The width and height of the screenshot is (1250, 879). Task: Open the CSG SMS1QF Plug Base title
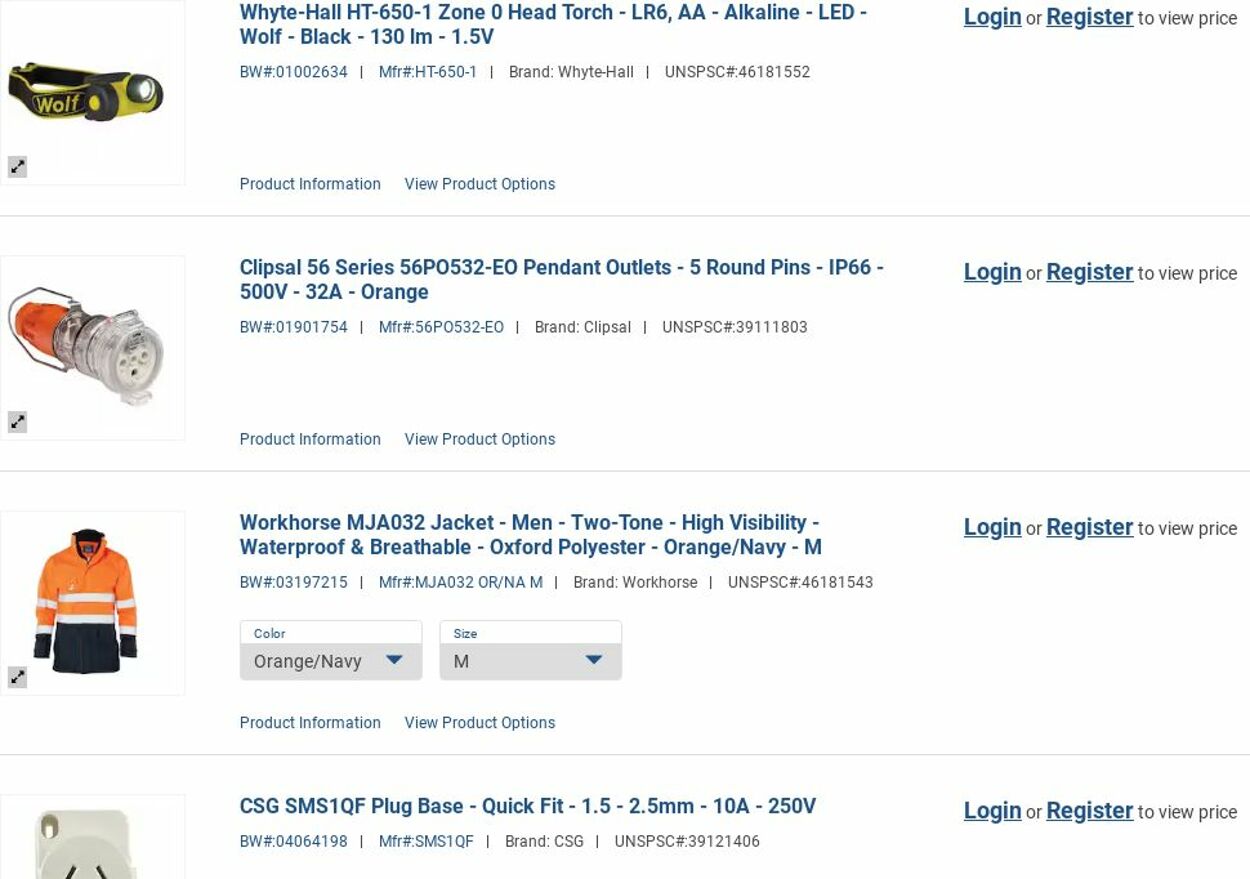pyautogui.click(x=527, y=806)
